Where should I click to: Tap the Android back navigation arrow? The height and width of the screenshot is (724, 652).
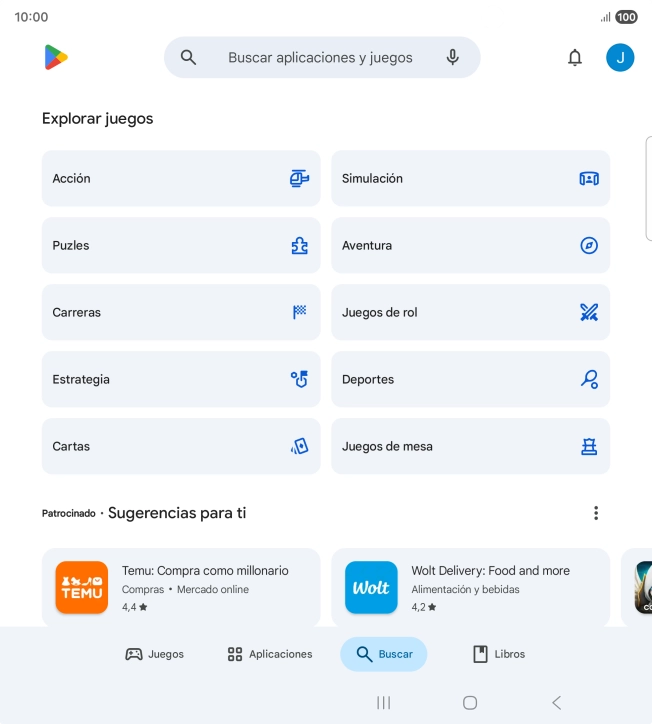pos(557,703)
